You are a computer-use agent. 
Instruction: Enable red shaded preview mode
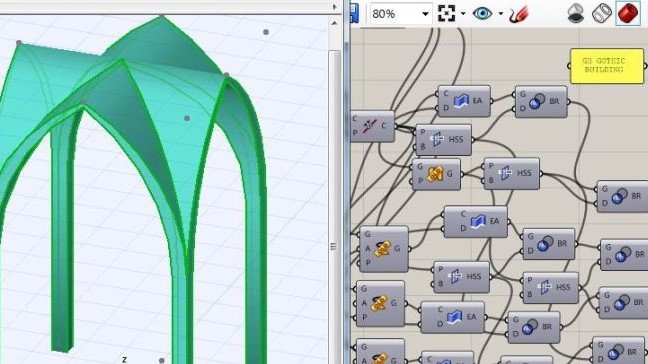coord(628,13)
